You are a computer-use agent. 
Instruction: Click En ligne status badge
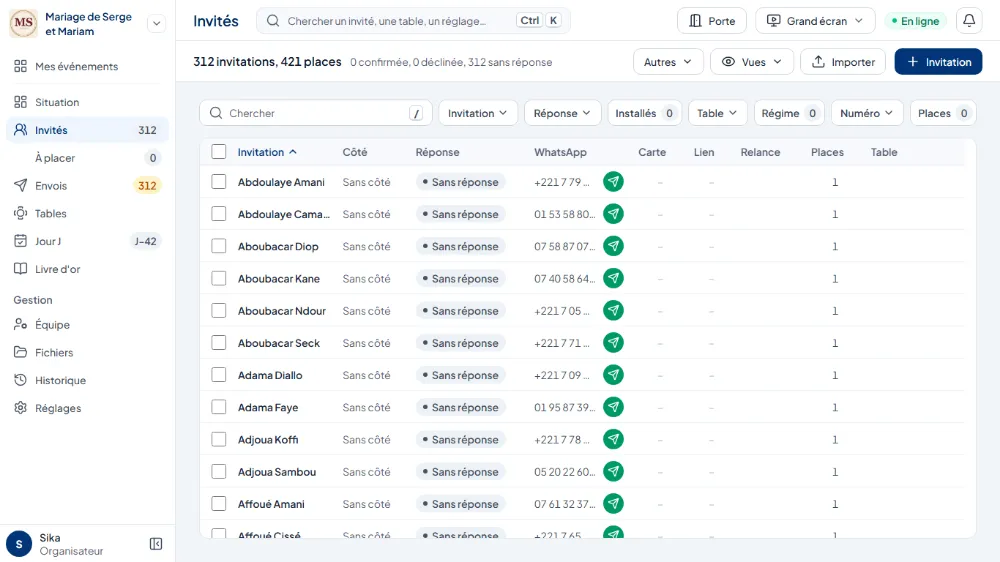click(x=915, y=21)
